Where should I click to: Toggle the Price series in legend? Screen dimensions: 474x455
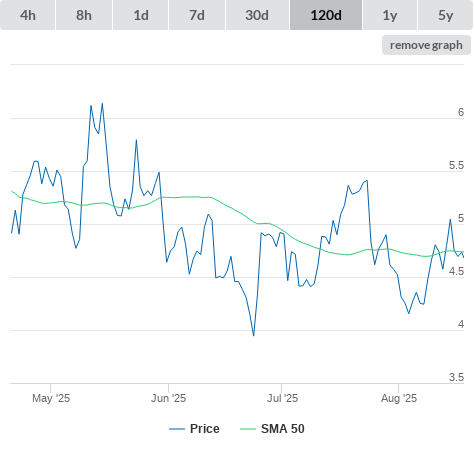tap(205, 429)
